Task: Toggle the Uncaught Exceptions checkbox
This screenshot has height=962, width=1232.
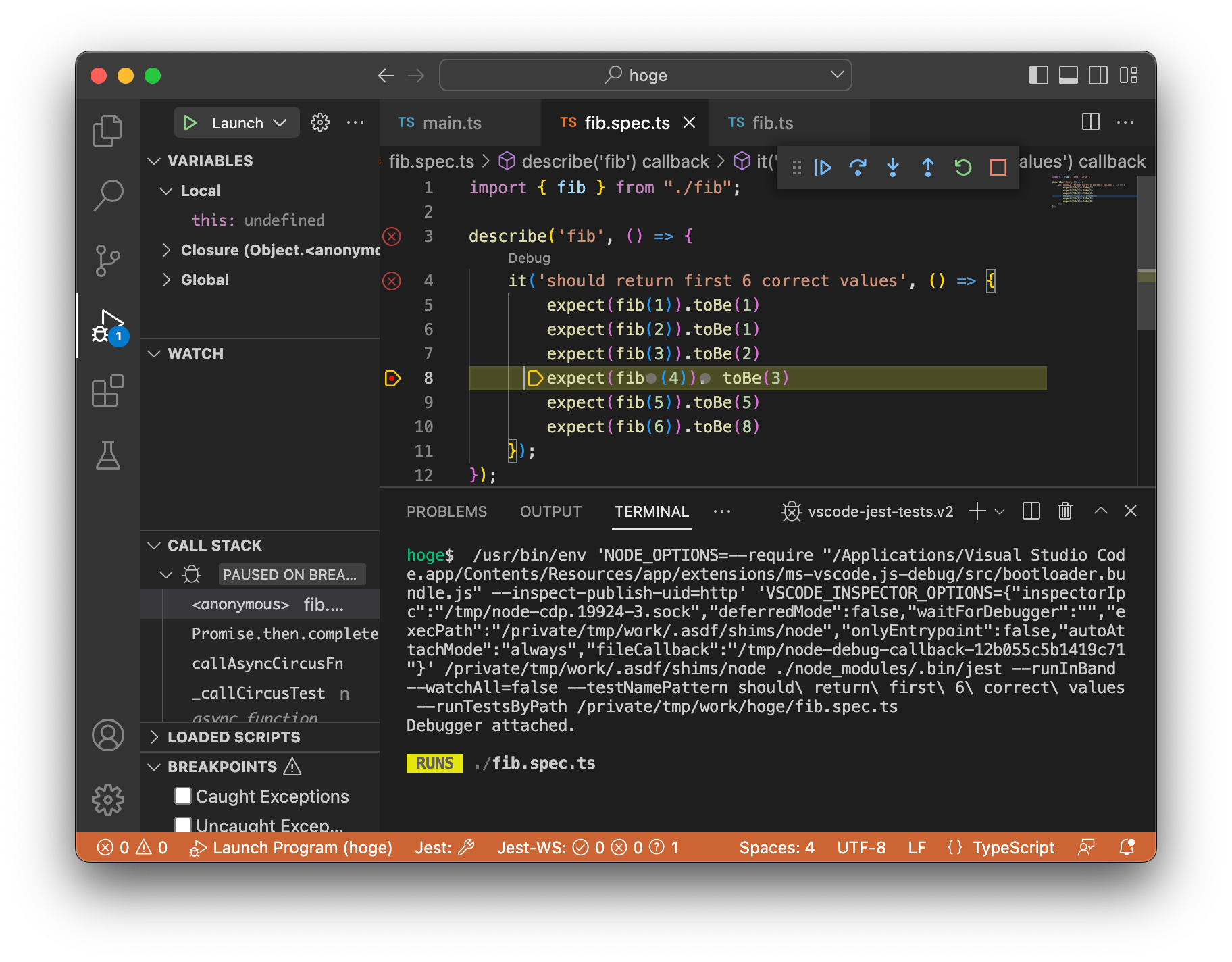Action: (x=183, y=825)
